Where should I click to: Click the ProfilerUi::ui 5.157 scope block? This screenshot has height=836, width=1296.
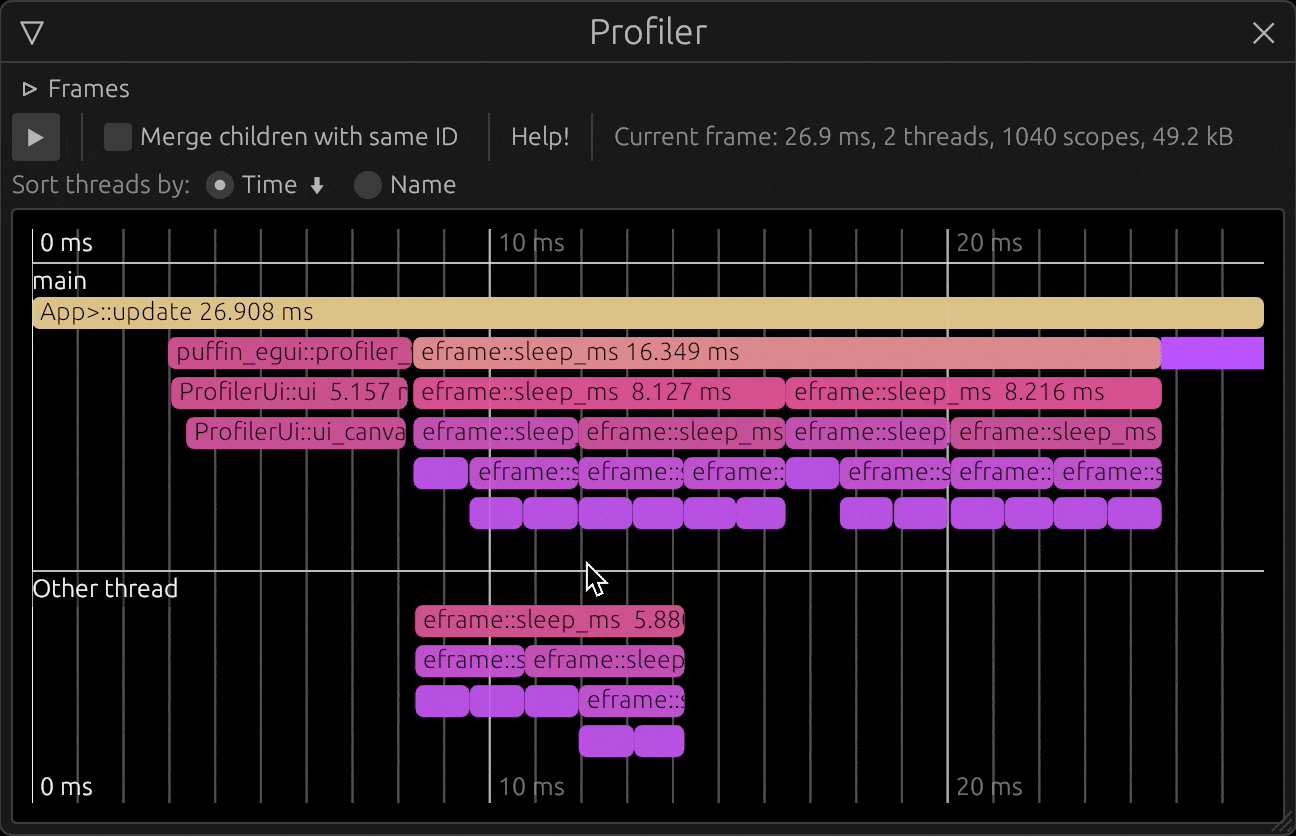coord(289,392)
